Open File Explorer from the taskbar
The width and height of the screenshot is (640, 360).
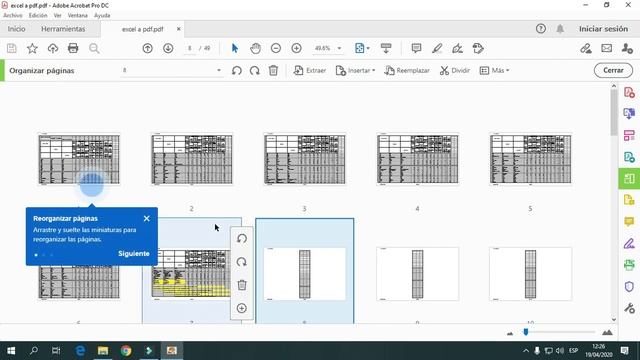(x=103, y=350)
